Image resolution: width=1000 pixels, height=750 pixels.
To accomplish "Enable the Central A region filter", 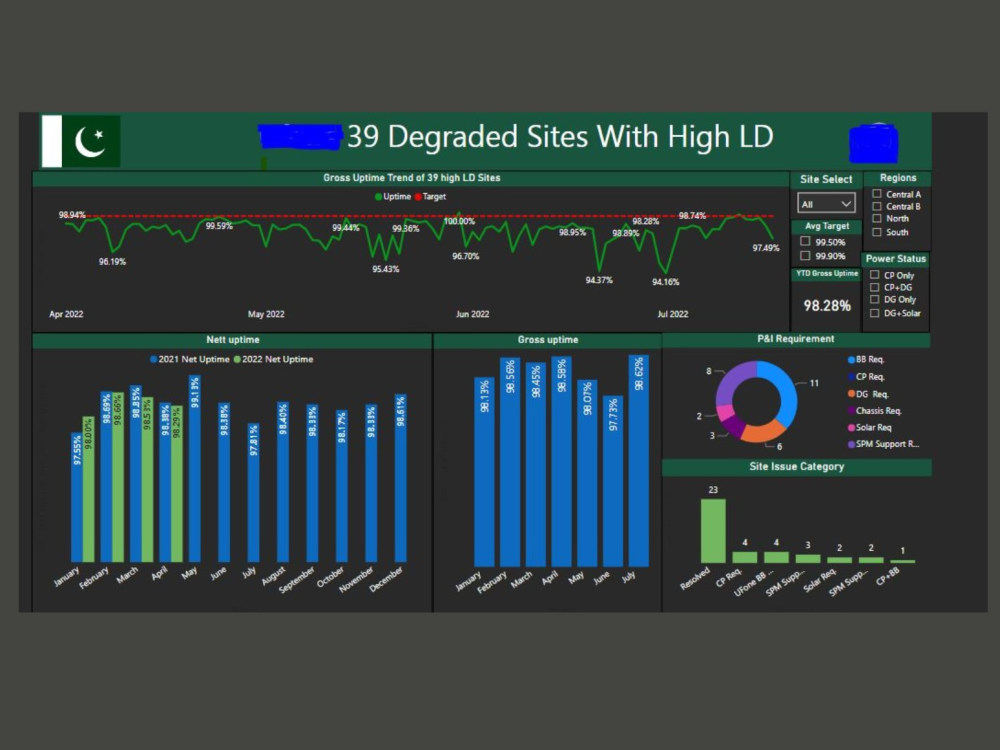I will [x=877, y=194].
